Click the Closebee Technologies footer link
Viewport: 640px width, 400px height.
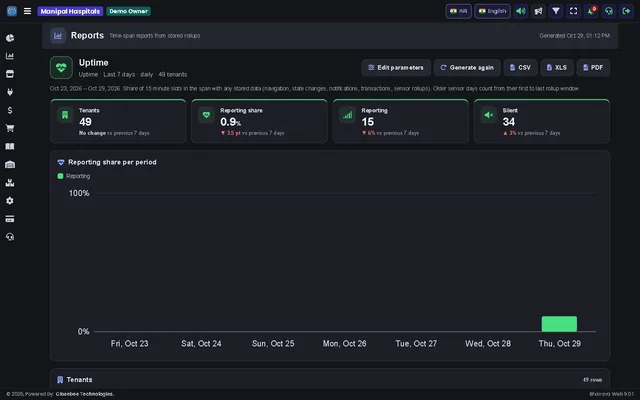click(x=85, y=394)
